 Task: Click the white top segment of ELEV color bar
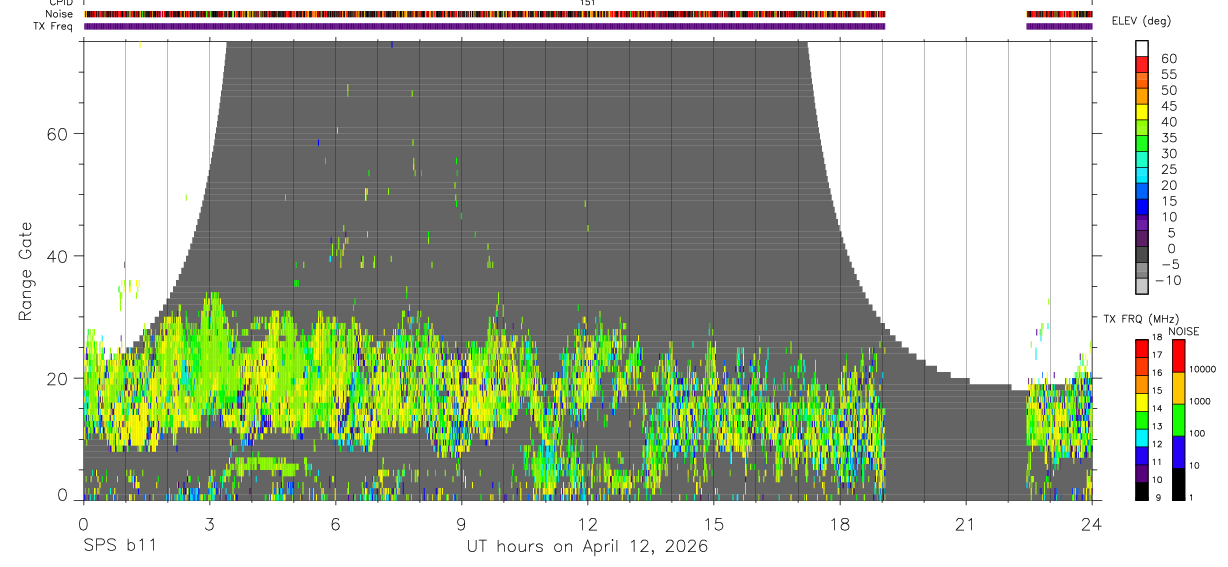point(1142,49)
